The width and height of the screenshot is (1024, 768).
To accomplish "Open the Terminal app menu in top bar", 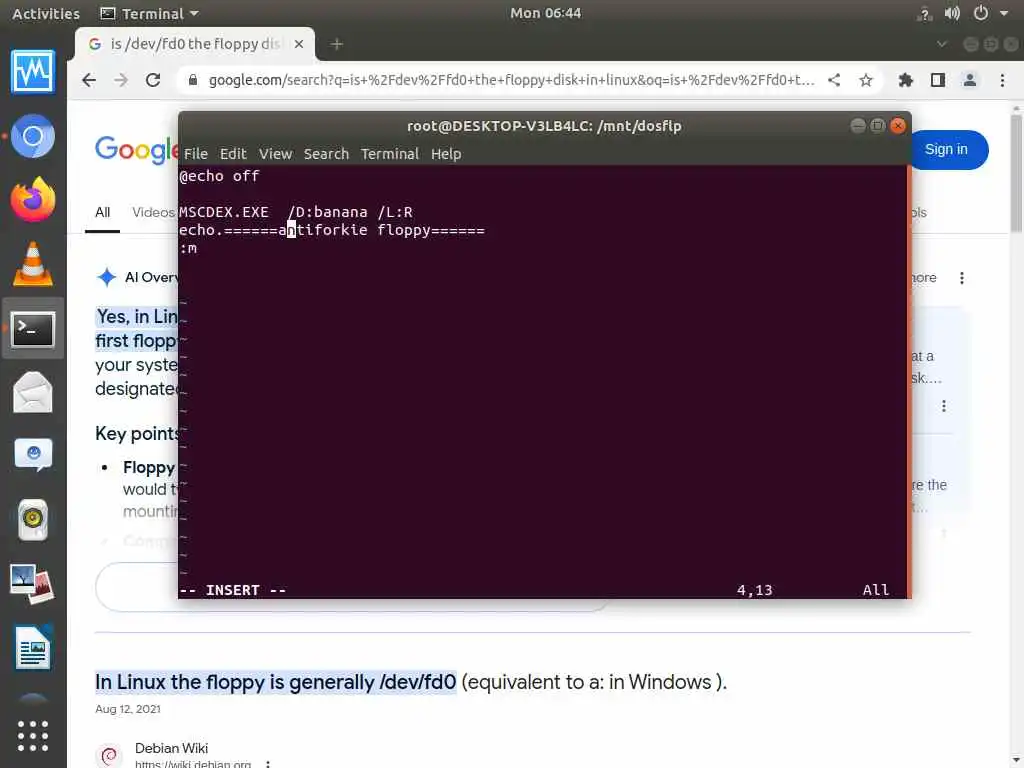I will point(150,13).
